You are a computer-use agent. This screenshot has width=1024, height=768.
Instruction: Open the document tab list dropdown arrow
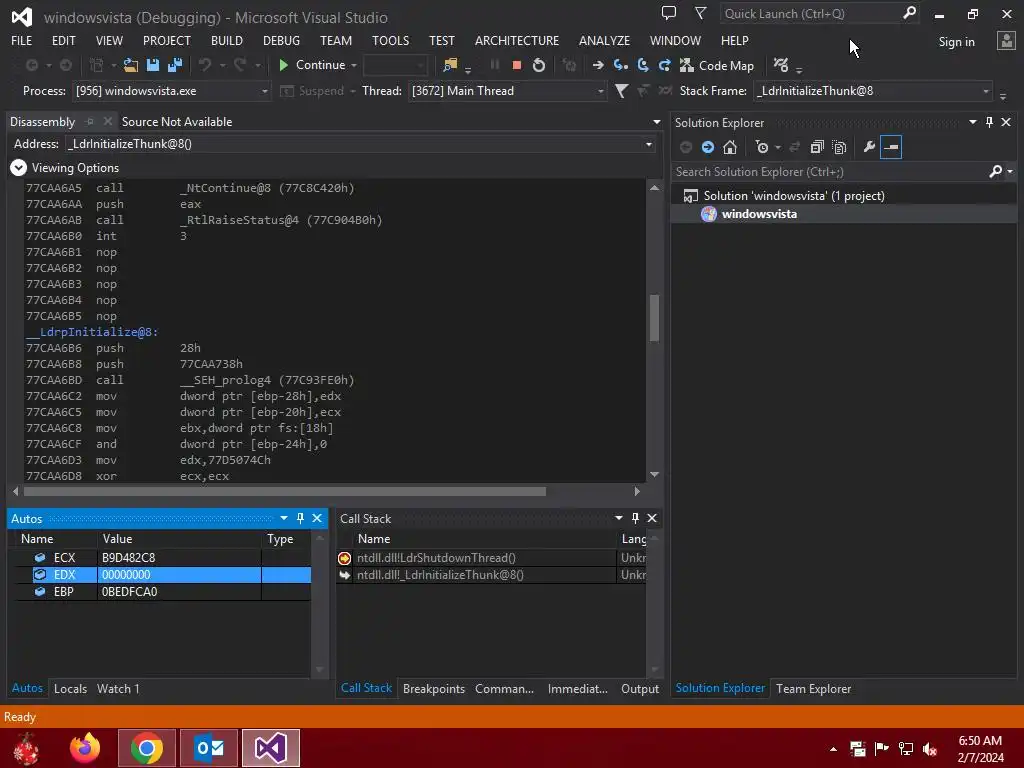click(x=656, y=122)
